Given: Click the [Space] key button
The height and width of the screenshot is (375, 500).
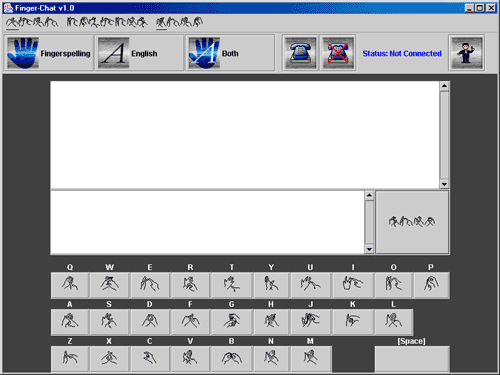Looking at the screenshot, I should 412,359.
